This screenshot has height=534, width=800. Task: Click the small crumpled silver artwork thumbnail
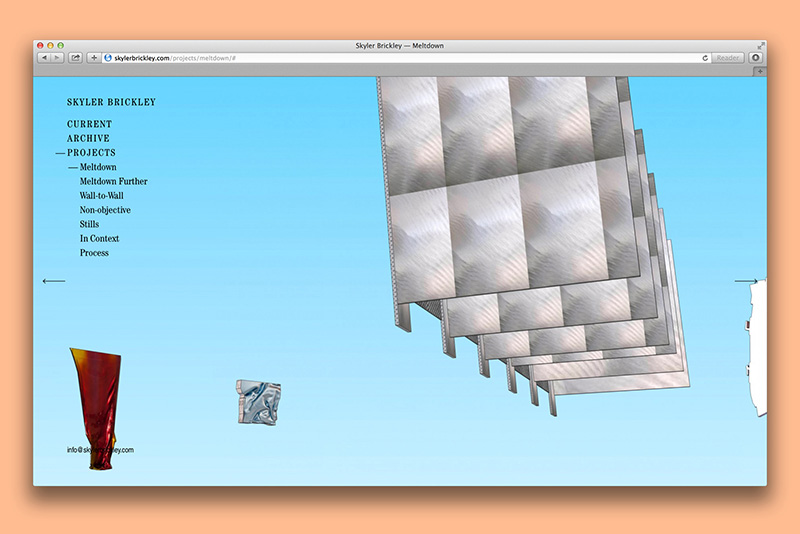point(258,401)
